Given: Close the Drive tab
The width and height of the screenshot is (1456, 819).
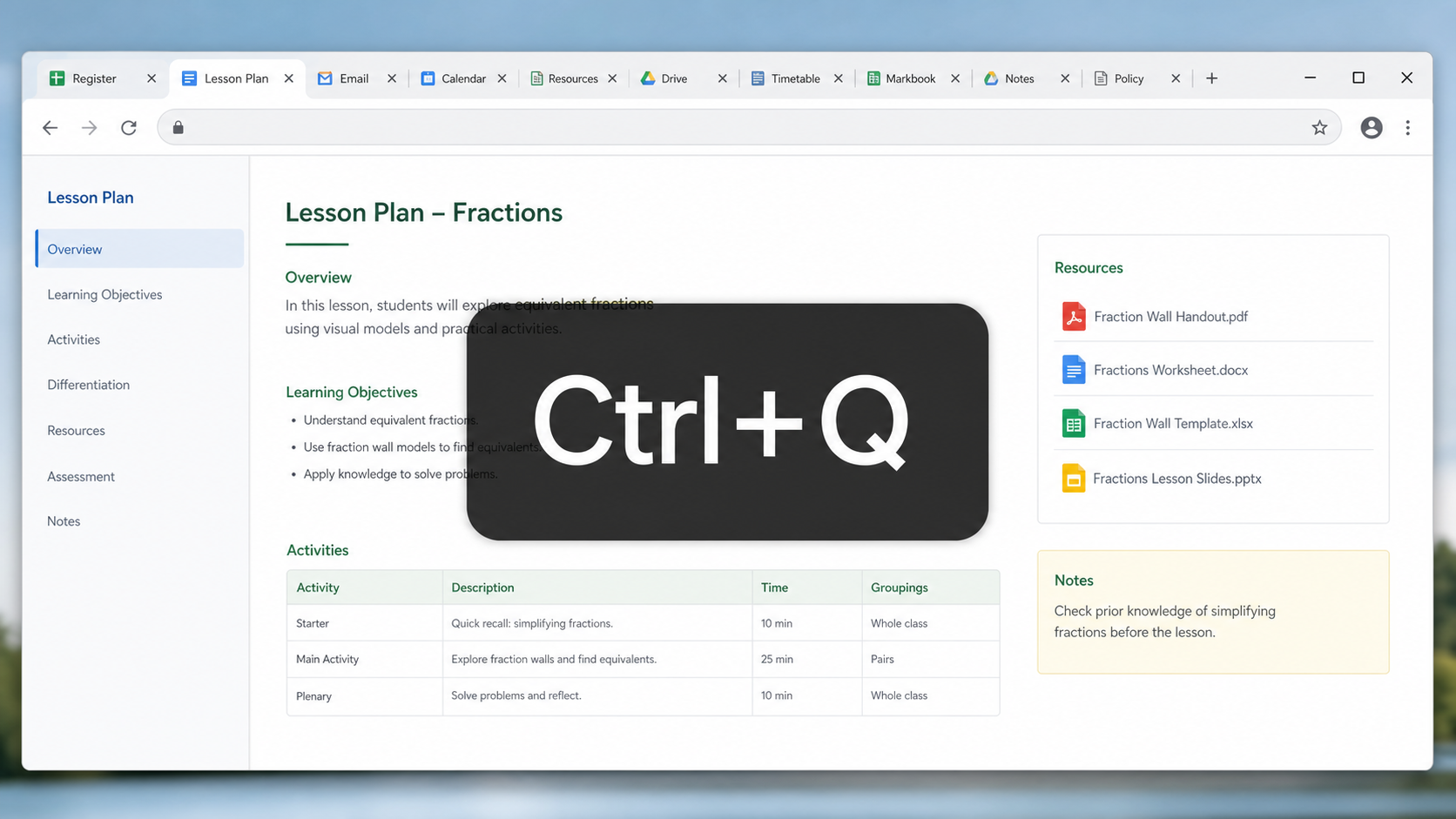Looking at the screenshot, I should (722, 78).
